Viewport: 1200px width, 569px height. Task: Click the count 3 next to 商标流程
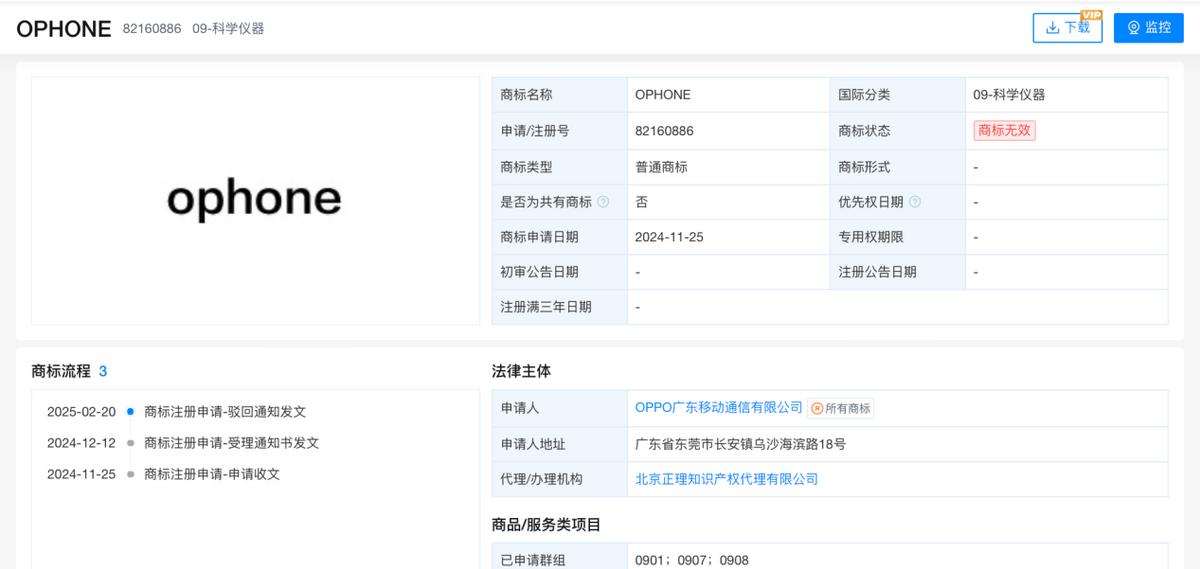[x=103, y=371]
